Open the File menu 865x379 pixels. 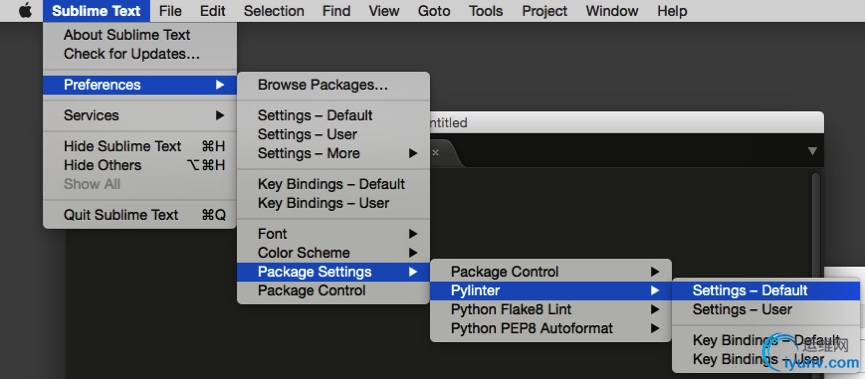170,10
